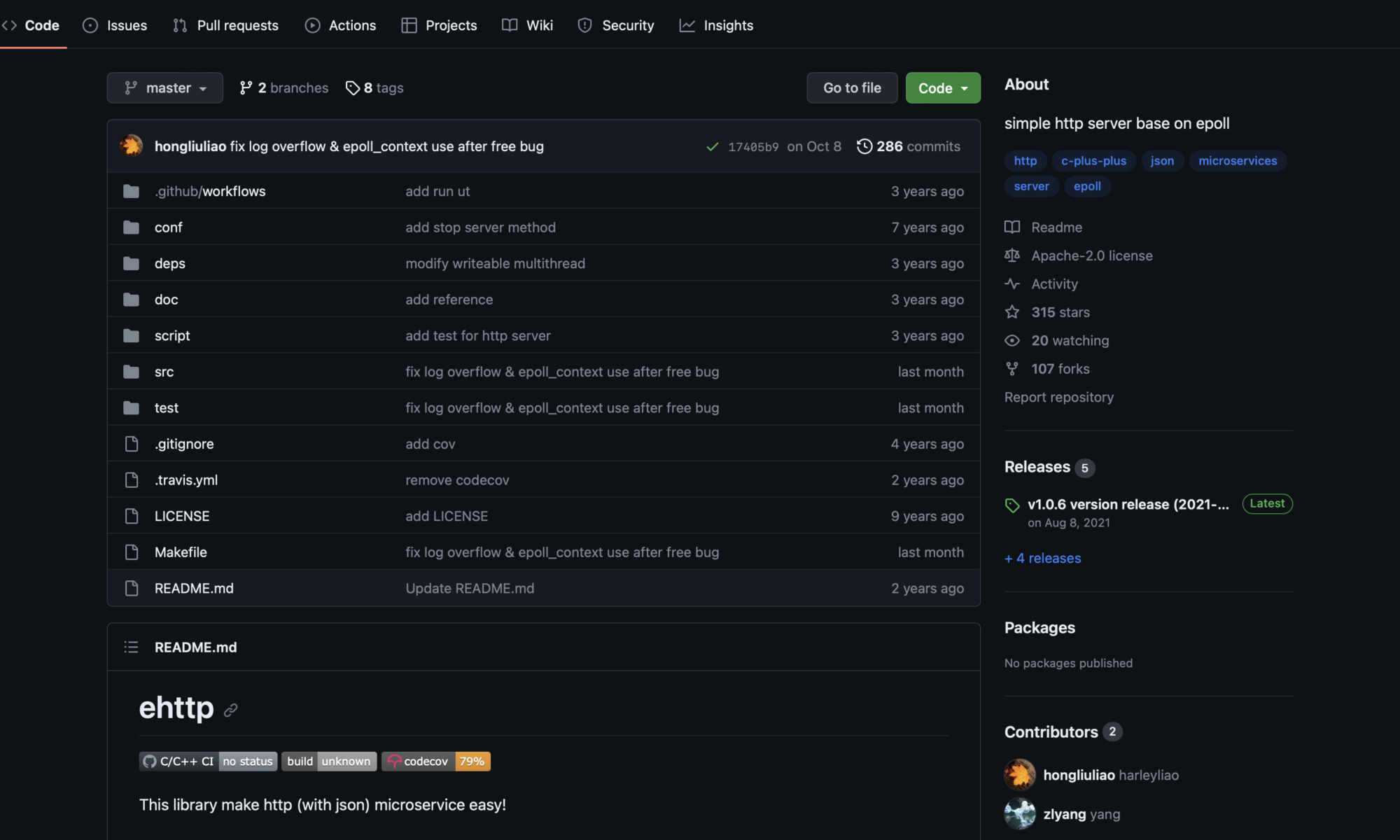Click the Issues icon in navbar
Image resolution: width=1400 pixels, height=840 pixels.
pyautogui.click(x=87, y=24)
